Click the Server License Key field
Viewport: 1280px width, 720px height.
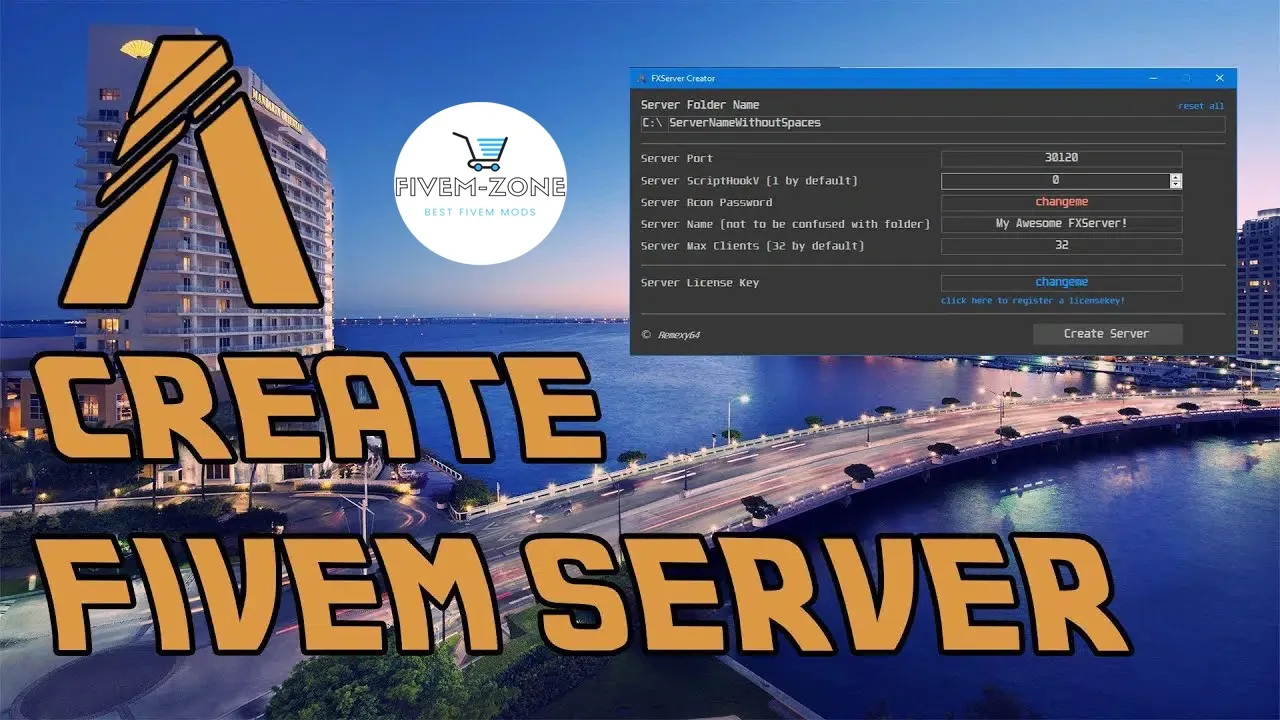[1061, 283]
